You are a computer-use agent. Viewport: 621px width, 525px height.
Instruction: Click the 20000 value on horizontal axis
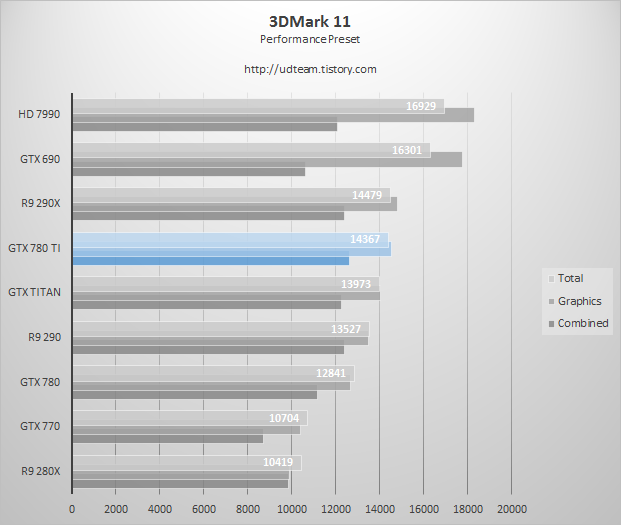(x=511, y=509)
